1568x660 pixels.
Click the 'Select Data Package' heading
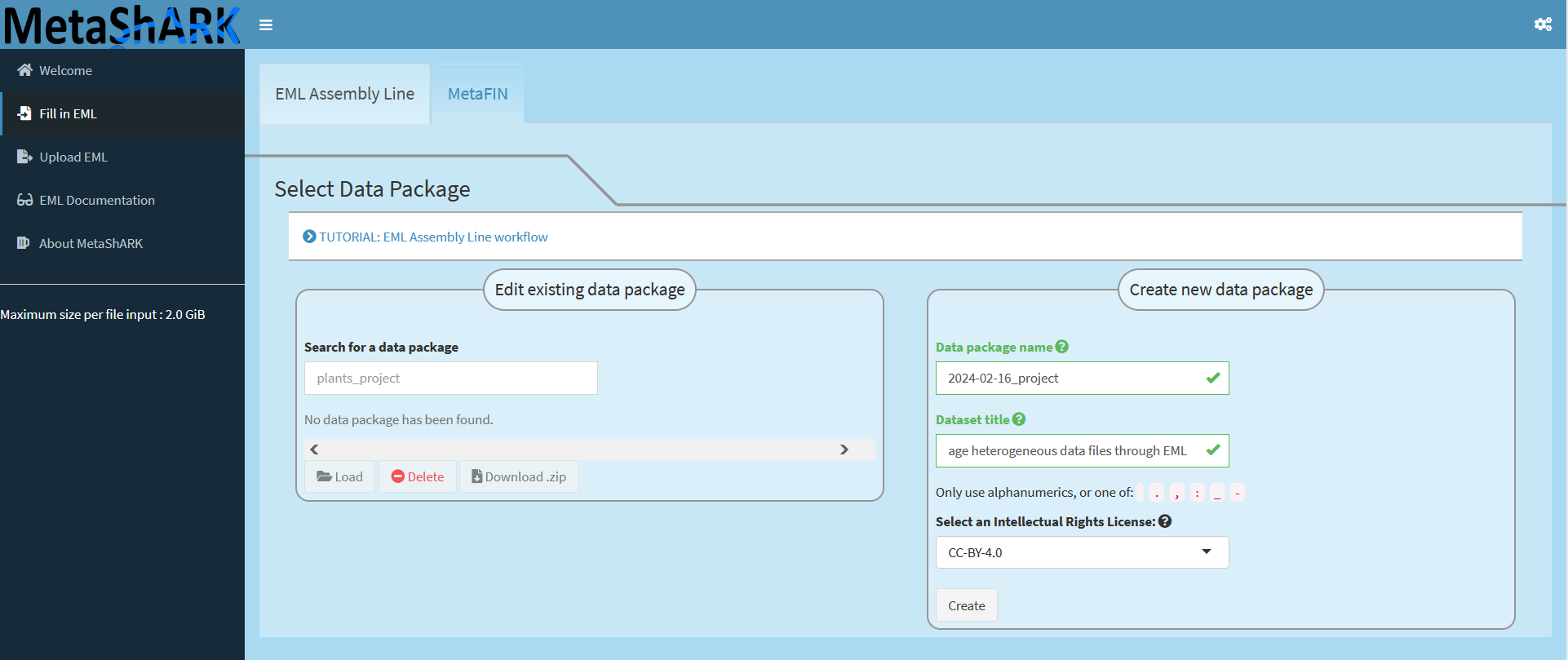coord(372,189)
